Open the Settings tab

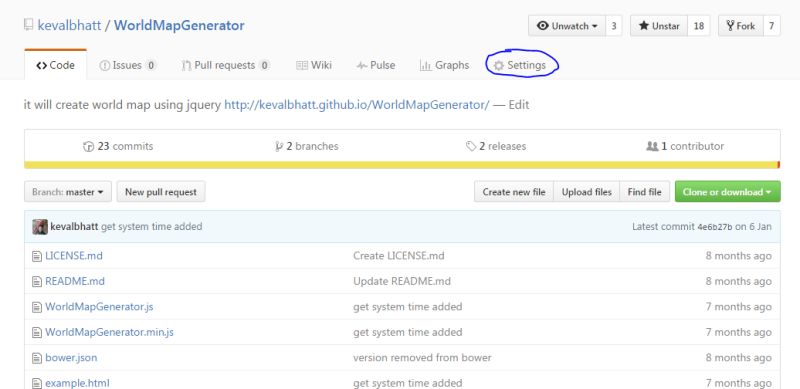coord(520,65)
